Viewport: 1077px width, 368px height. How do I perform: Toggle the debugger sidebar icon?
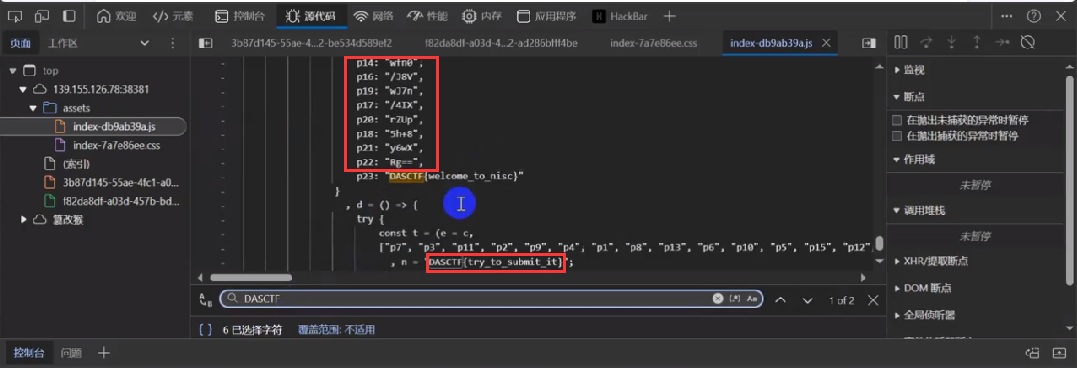[x=869, y=43]
